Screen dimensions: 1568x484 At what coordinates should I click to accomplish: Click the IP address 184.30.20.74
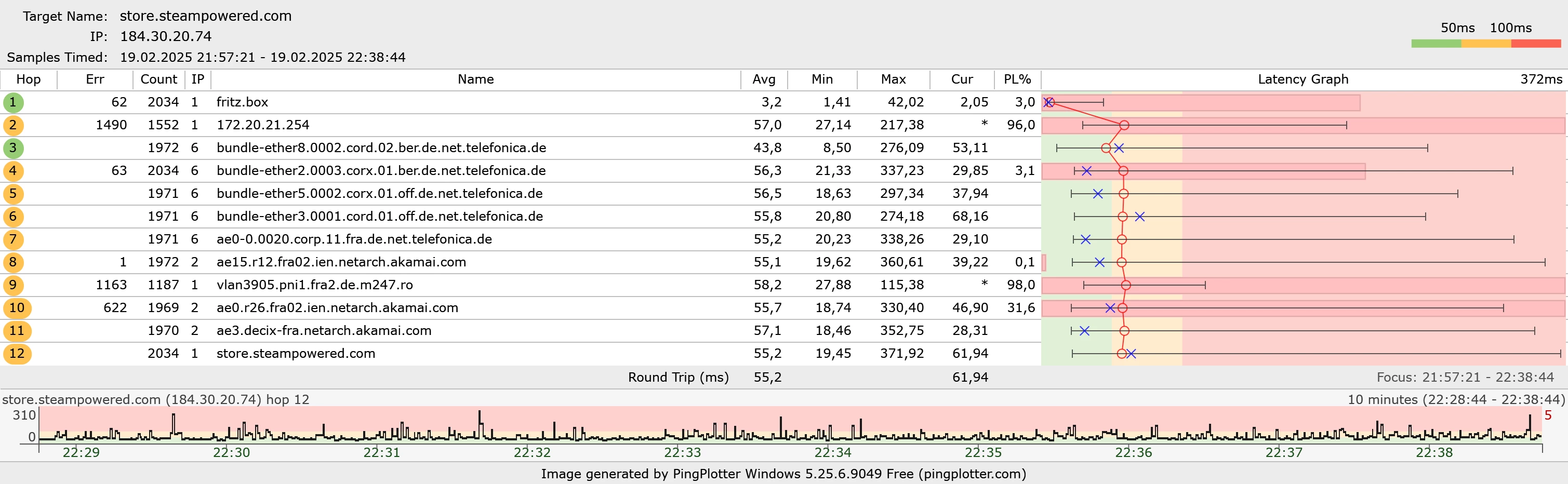coord(166,36)
